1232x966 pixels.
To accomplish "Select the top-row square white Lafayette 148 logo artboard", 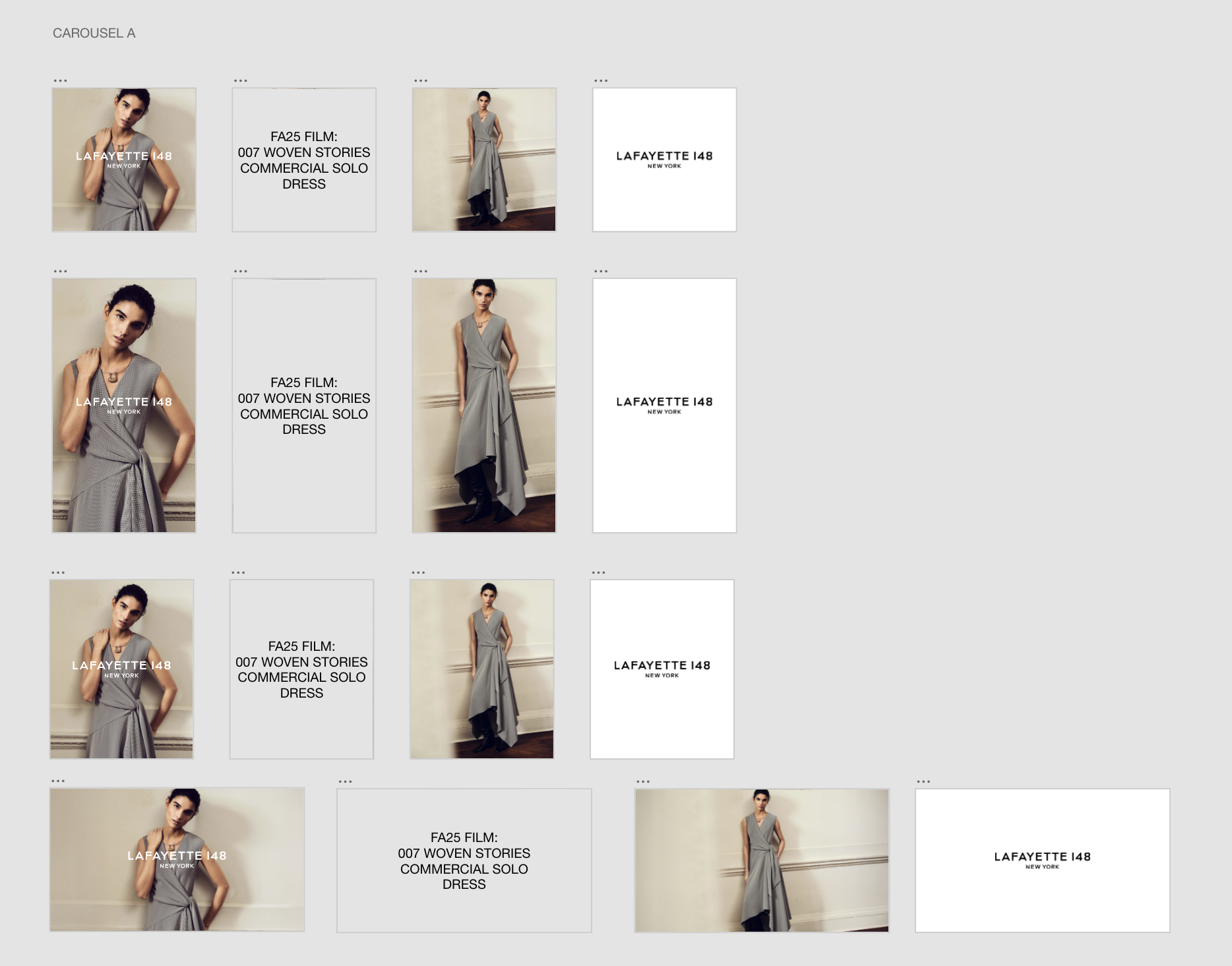I will pyautogui.click(x=664, y=160).
